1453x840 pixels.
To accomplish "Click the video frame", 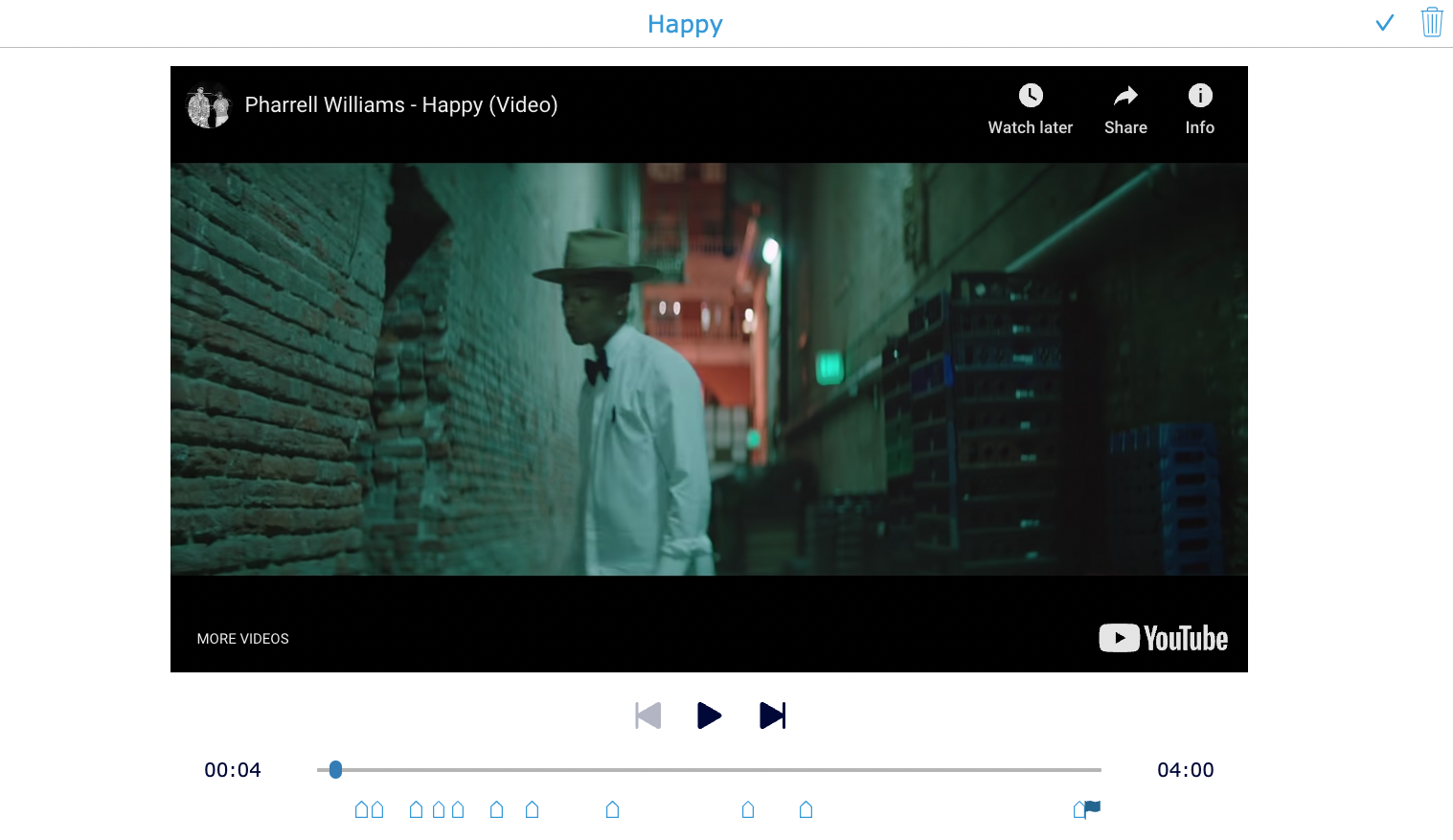I will (709, 369).
